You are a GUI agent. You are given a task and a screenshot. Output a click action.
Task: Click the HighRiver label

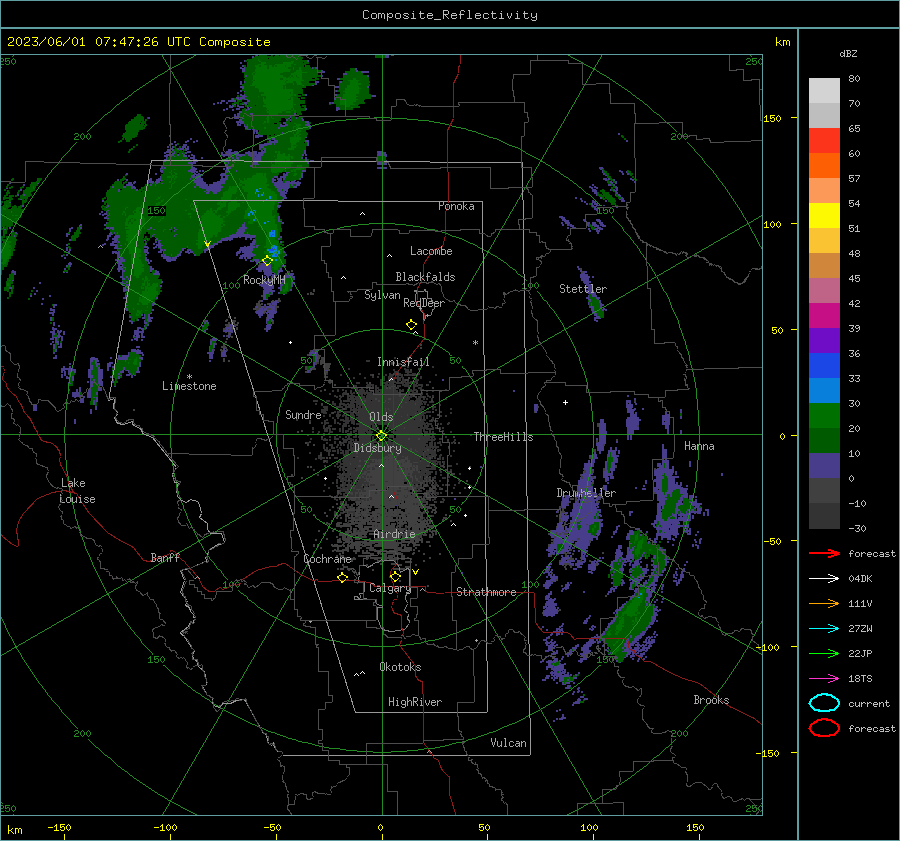[415, 702]
